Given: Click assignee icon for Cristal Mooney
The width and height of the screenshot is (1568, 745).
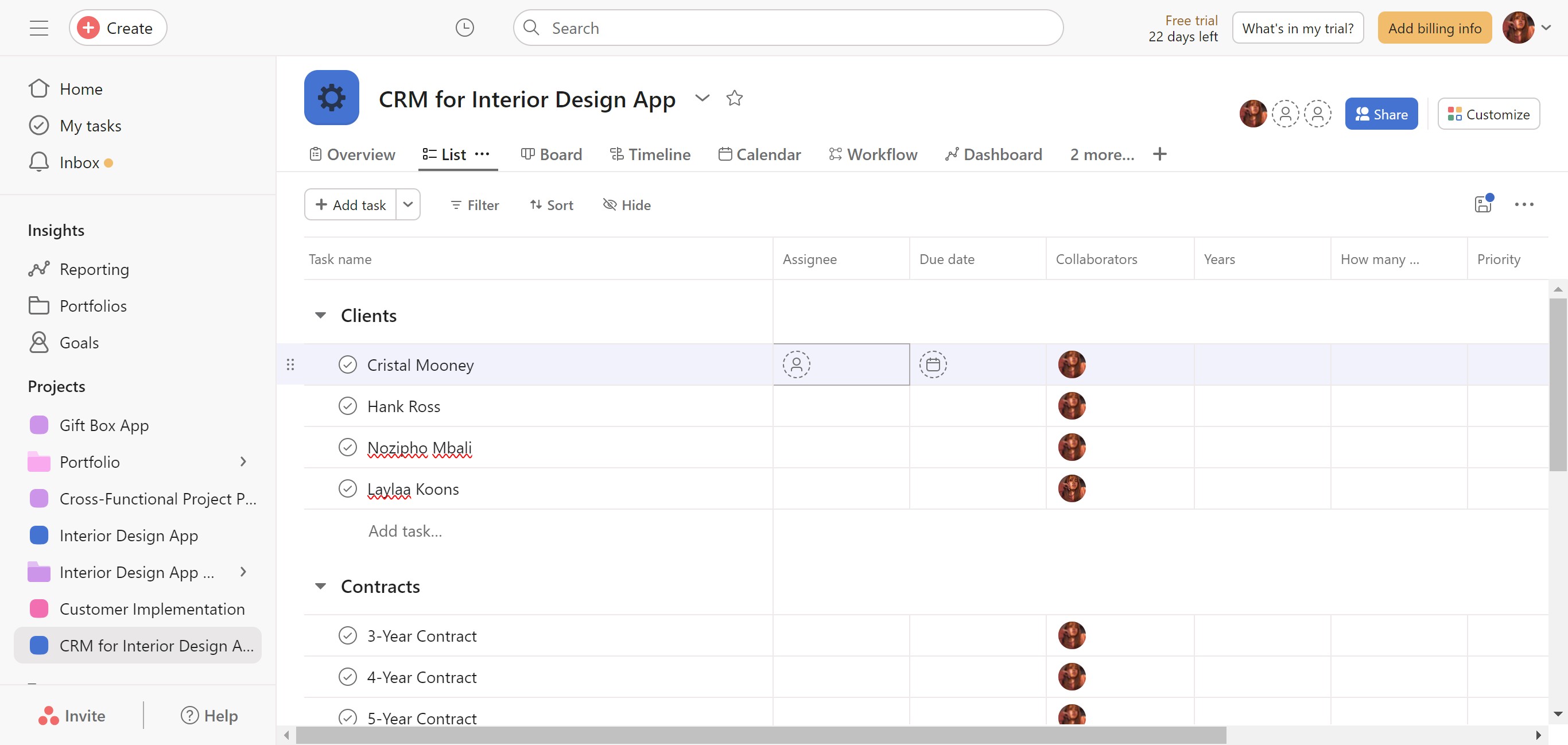Looking at the screenshot, I should [x=796, y=364].
